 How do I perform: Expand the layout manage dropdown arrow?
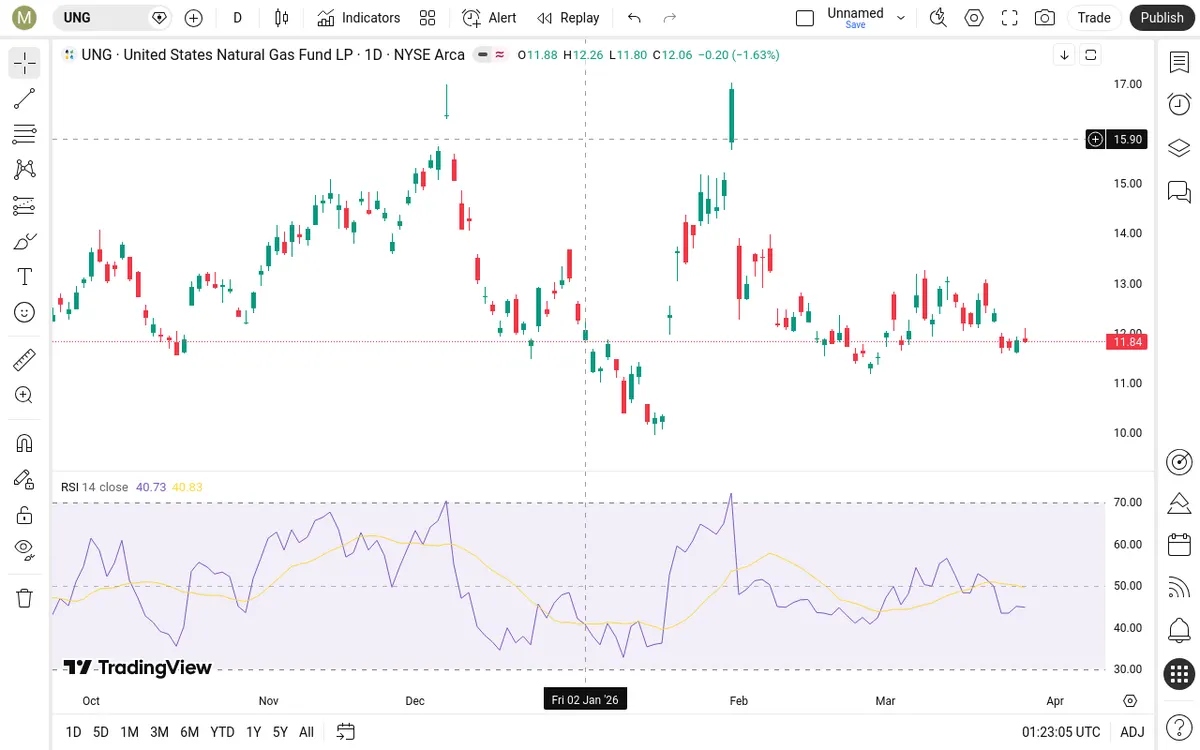[x=901, y=18]
